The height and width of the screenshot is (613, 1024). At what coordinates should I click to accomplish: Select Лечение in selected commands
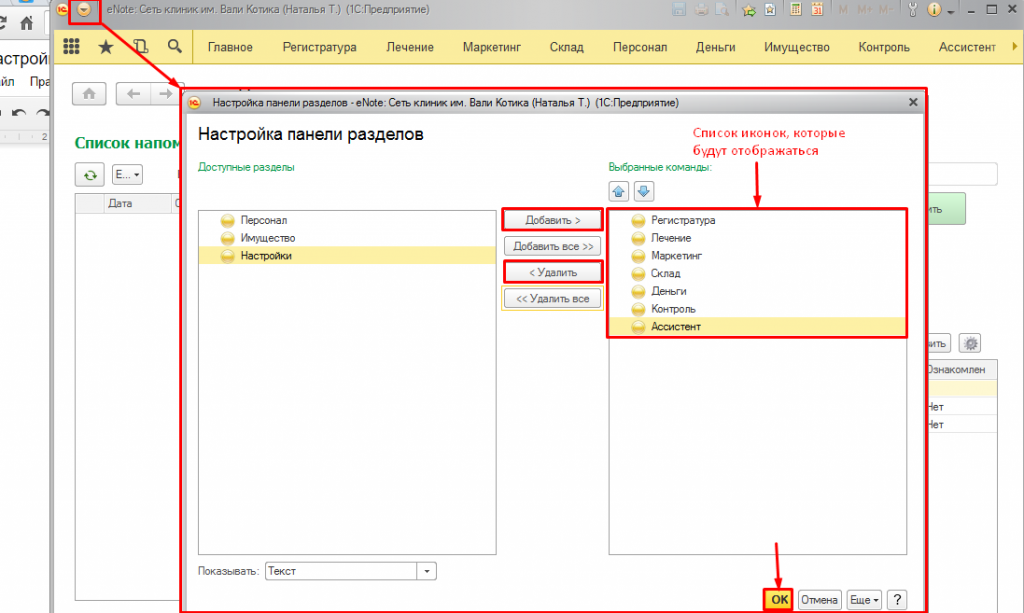758,238
